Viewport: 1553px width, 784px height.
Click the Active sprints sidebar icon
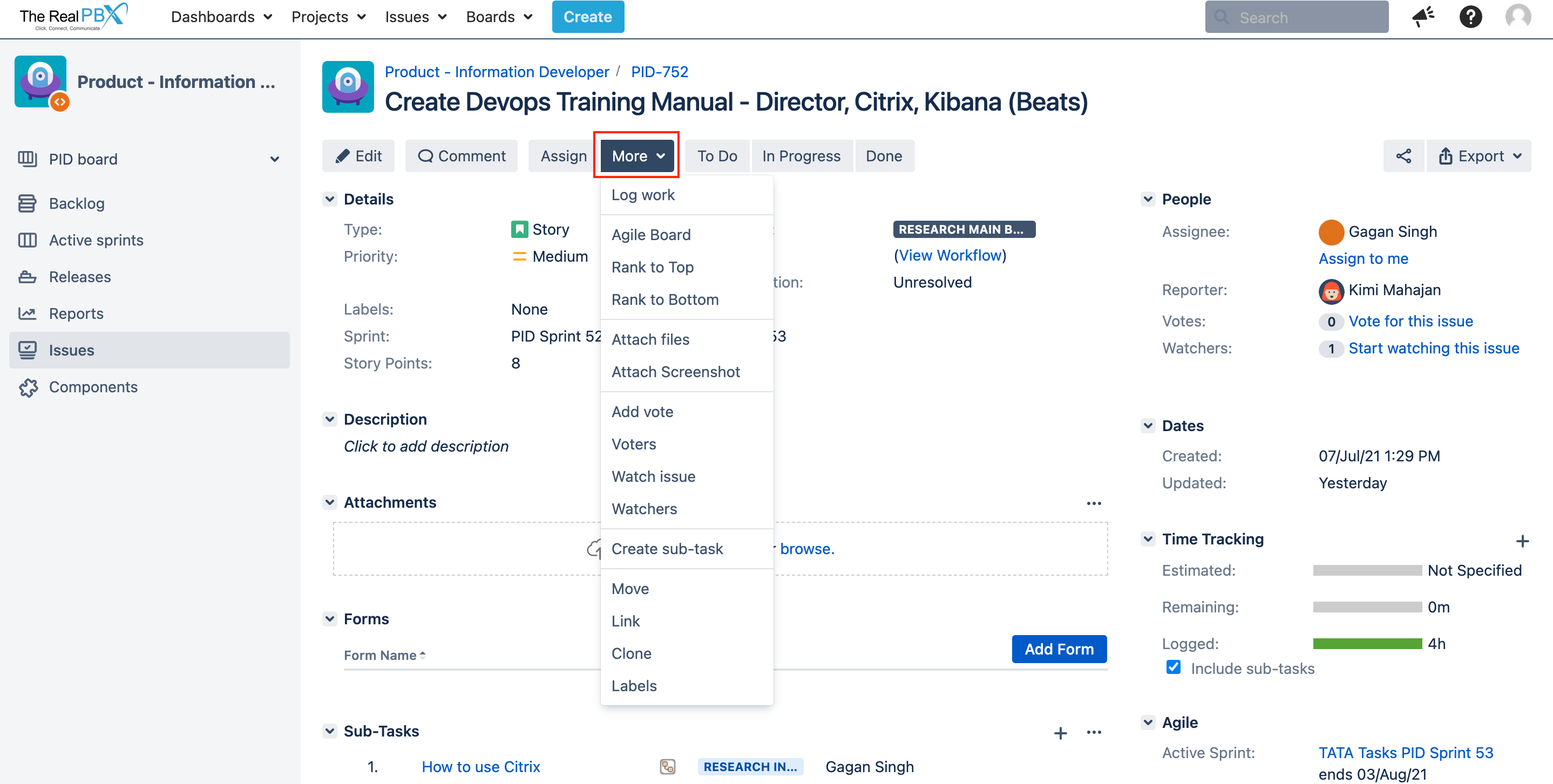coord(27,241)
